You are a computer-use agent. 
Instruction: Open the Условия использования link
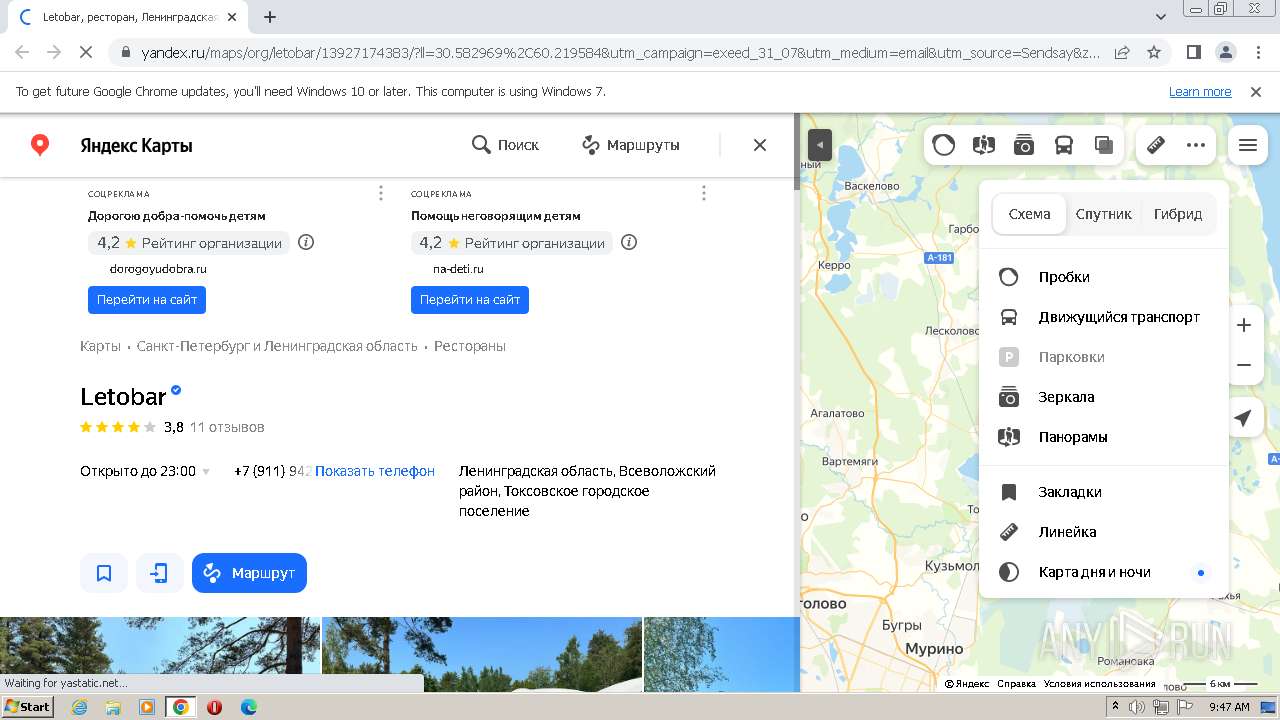[x=1100, y=684]
